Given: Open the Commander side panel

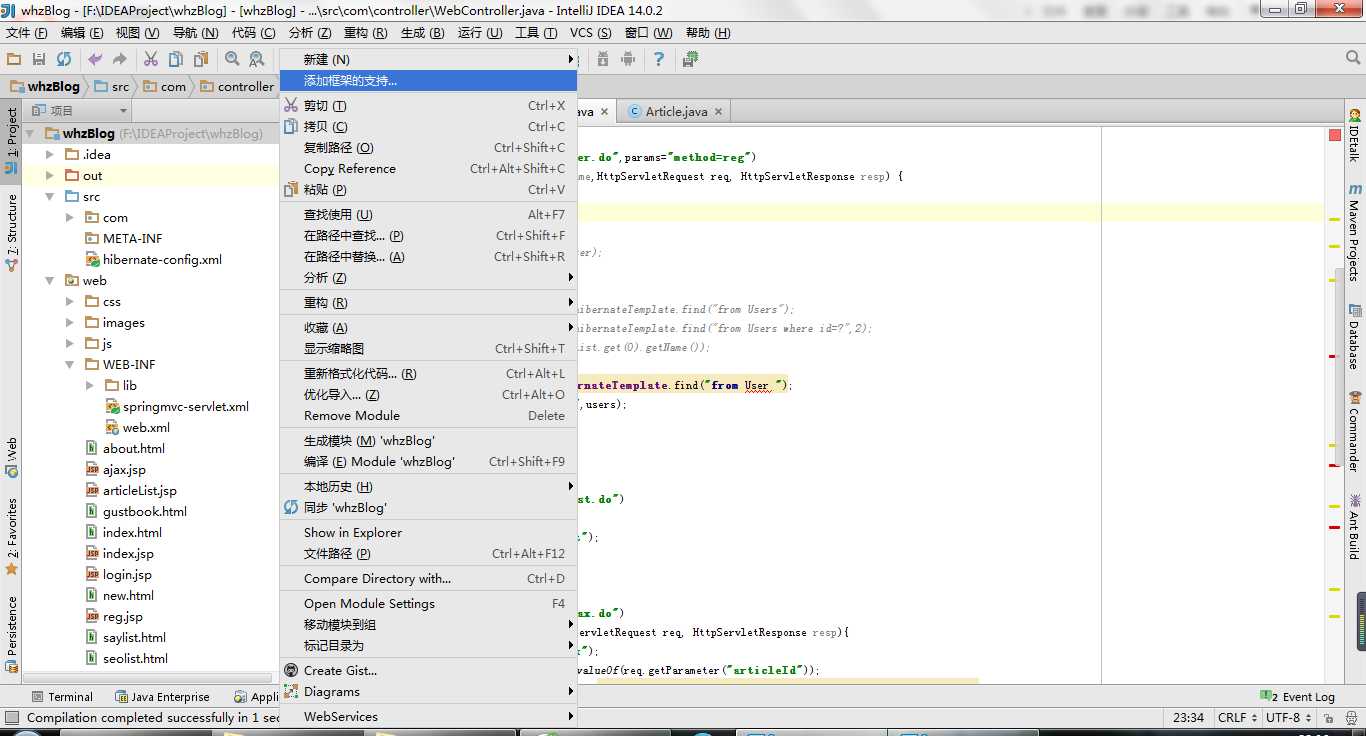Looking at the screenshot, I should [x=1355, y=431].
